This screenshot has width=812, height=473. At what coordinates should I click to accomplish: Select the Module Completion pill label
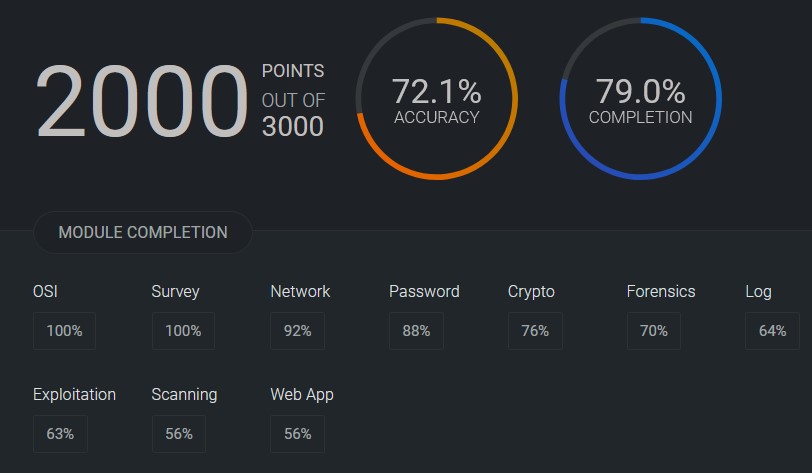click(x=143, y=232)
